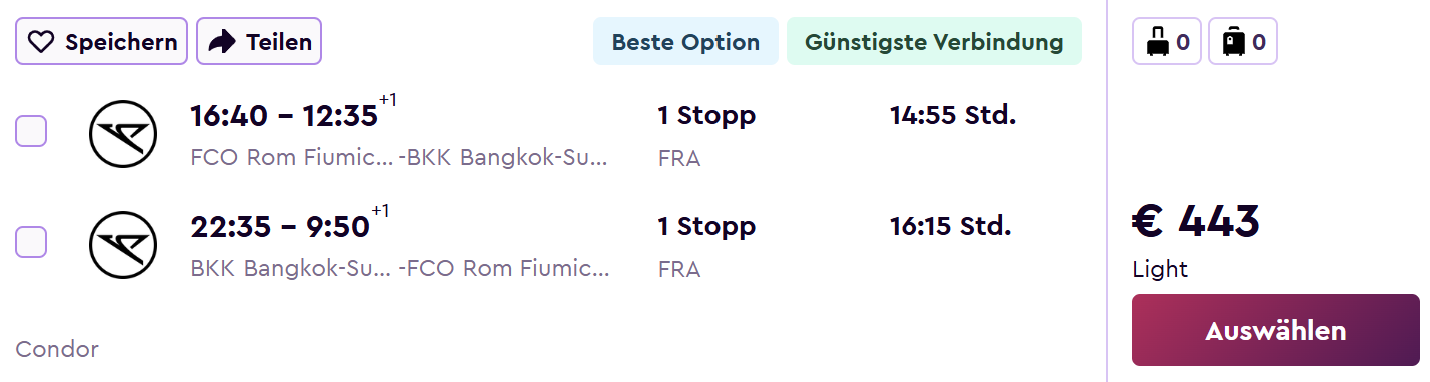Click the checked suitcase icon
Image resolution: width=1430 pixels, height=382 pixels.
tap(1234, 42)
